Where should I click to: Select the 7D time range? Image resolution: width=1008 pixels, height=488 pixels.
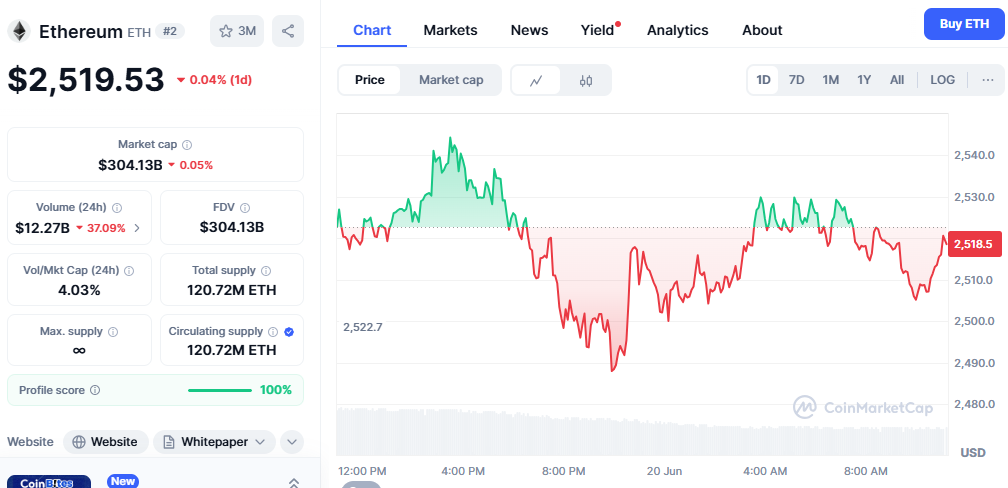pyautogui.click(x=796, y=80)
